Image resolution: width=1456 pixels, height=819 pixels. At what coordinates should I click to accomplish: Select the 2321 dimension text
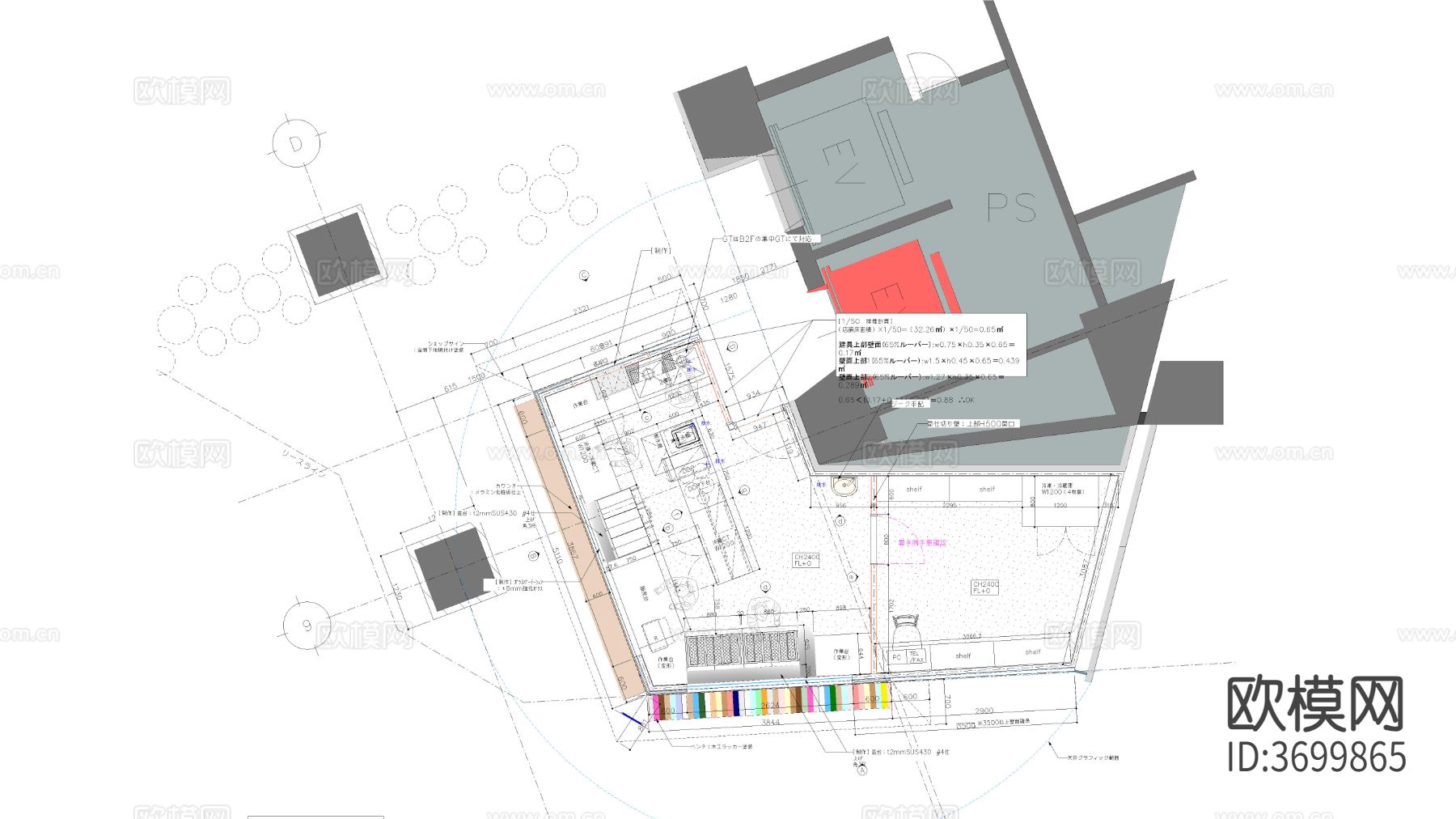click(x=581, y=311)
